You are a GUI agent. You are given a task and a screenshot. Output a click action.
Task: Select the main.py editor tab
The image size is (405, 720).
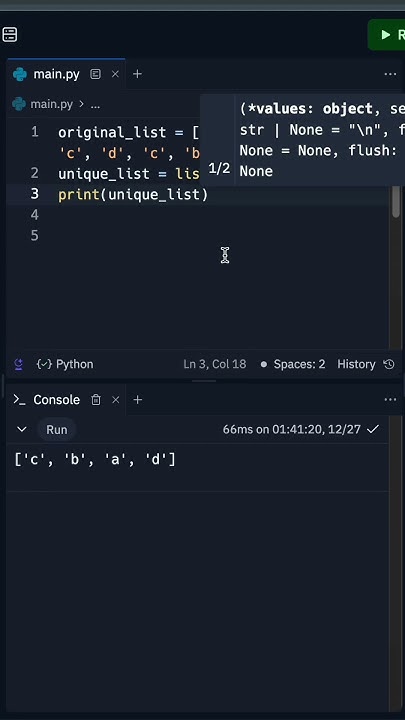click(66, 74)
